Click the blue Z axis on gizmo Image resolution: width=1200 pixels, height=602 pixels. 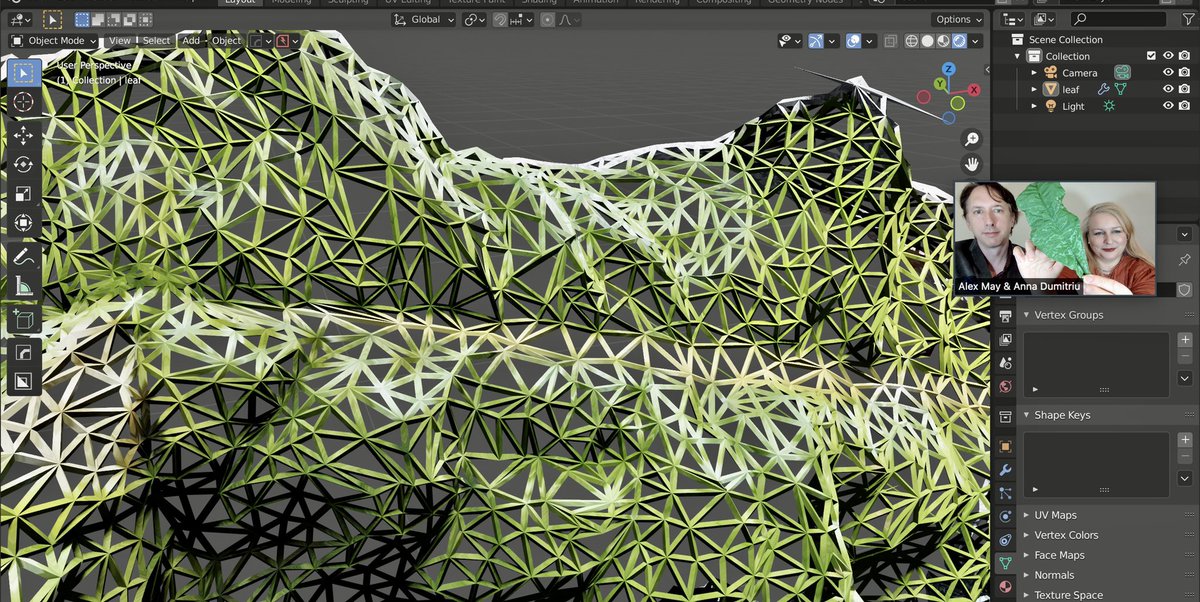click(948, 69)
